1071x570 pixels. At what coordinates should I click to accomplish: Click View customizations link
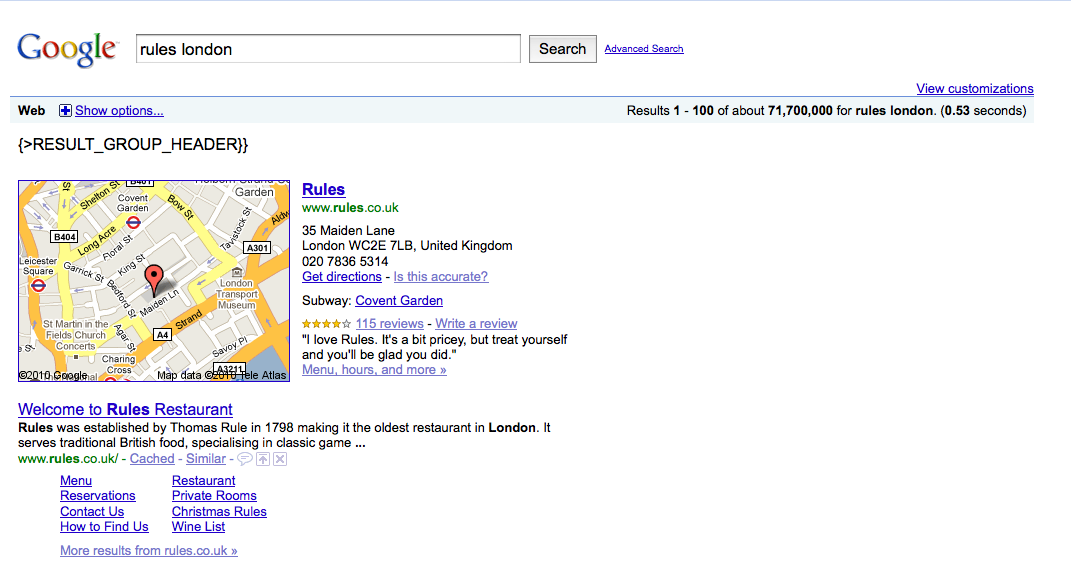click(974, 89)
